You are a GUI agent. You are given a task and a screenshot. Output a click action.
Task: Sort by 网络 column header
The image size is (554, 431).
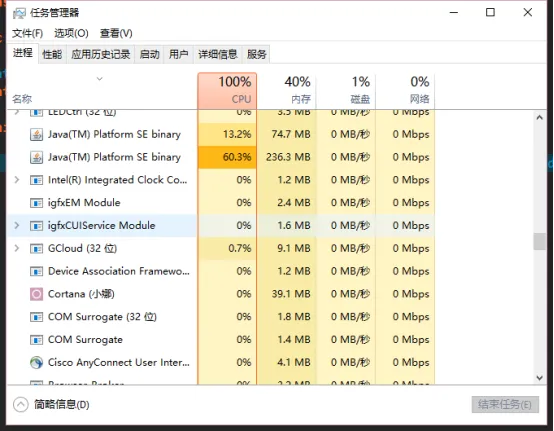(405, 91)
